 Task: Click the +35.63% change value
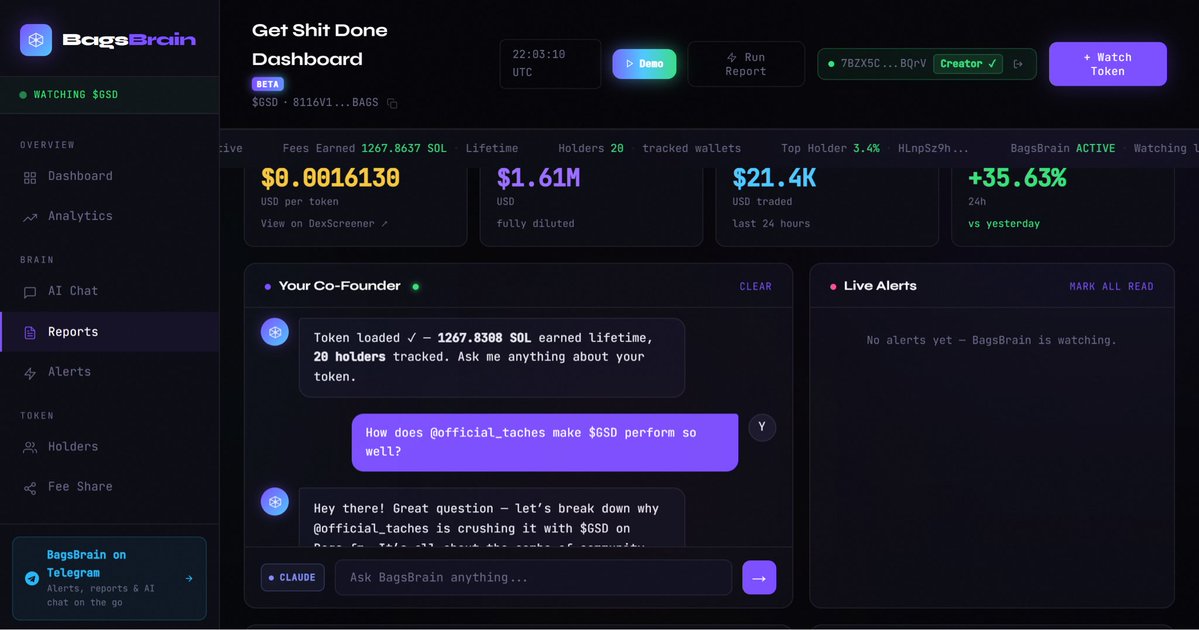(1016, 178)
